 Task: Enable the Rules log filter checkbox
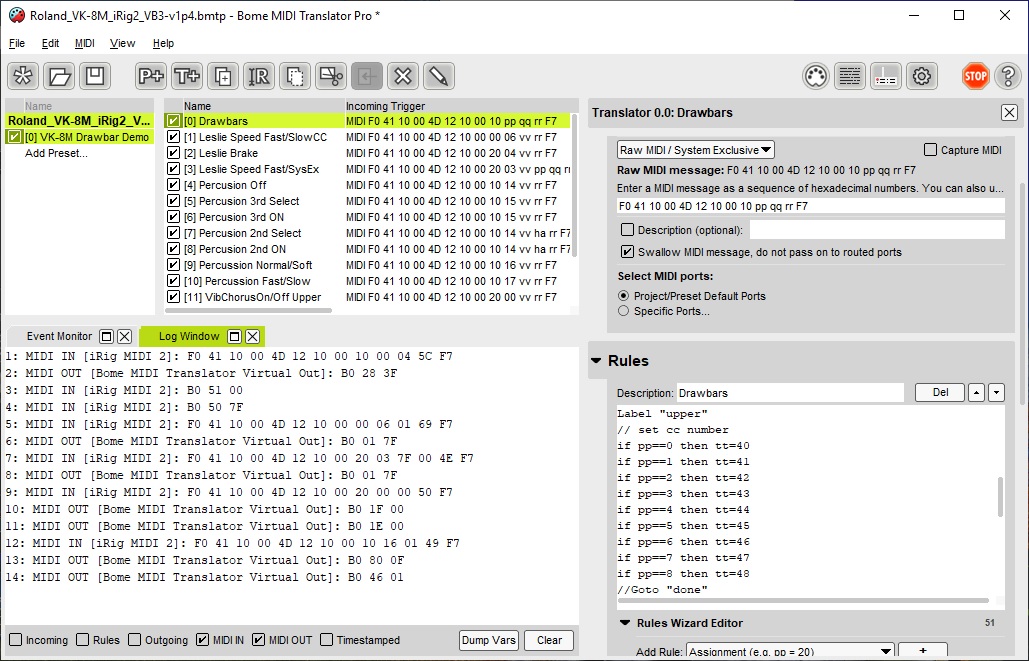click(x=83, y=639)
